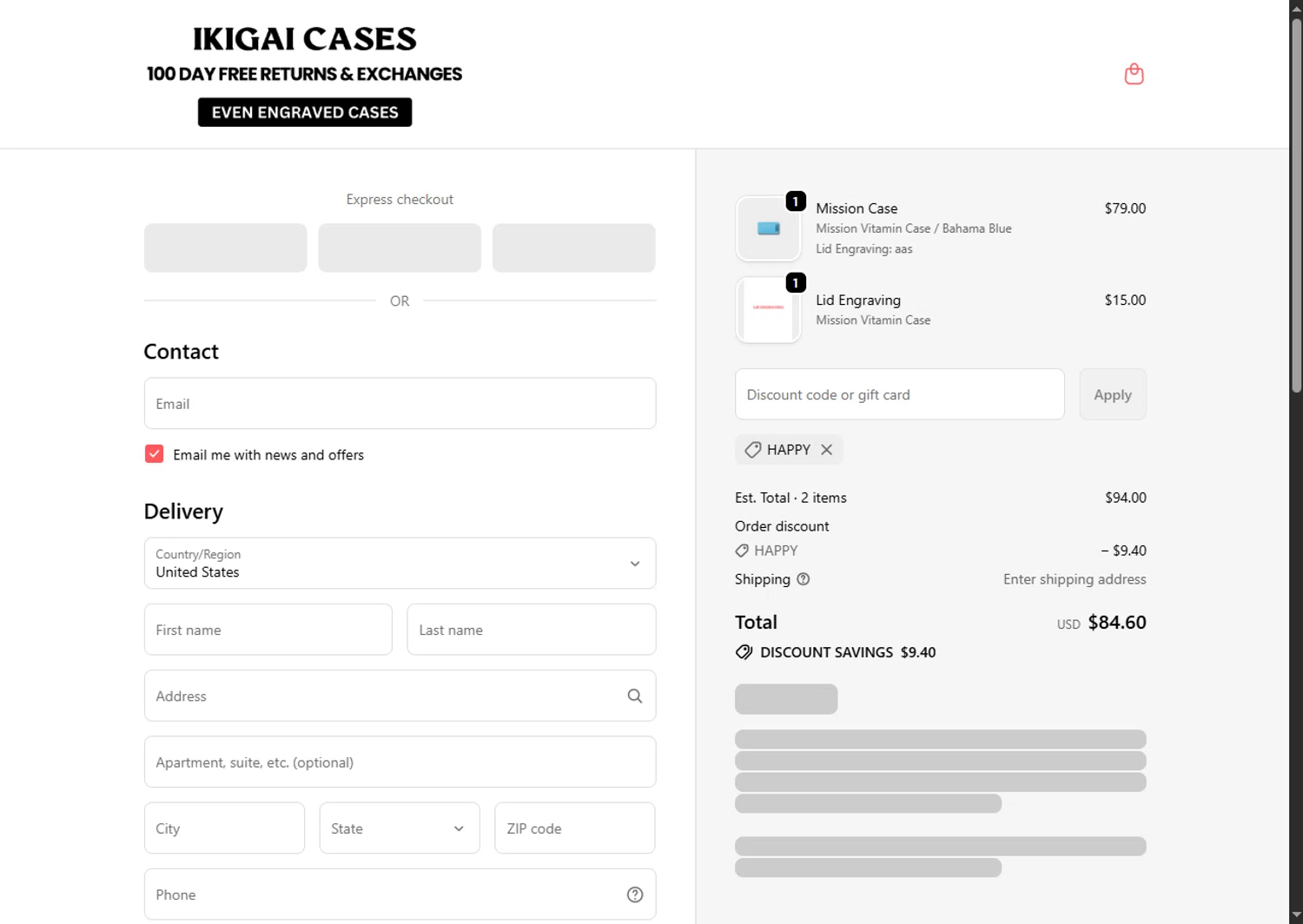Image resolution: width=1303 pixels, height=924 pixels.
Task: Click the EVEN ENGRAVED CASES banner
Action: tap(305, 112)
